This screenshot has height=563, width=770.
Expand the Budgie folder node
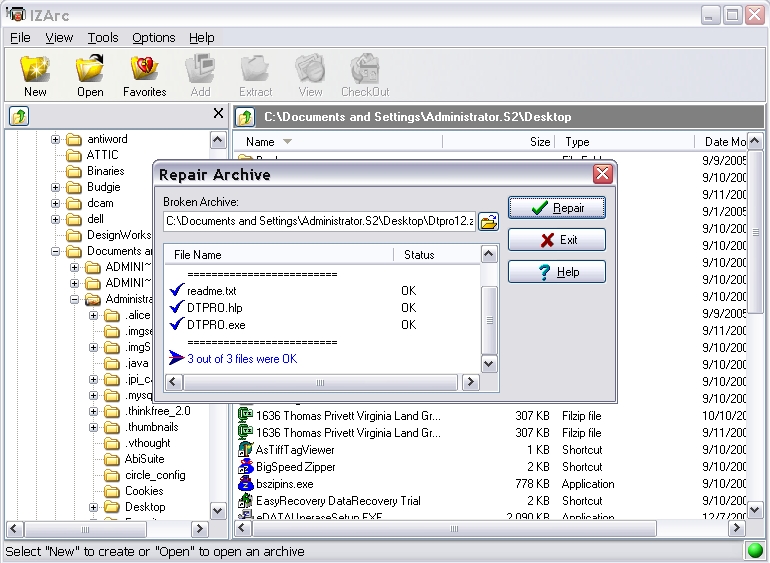(x=55, y=187)
